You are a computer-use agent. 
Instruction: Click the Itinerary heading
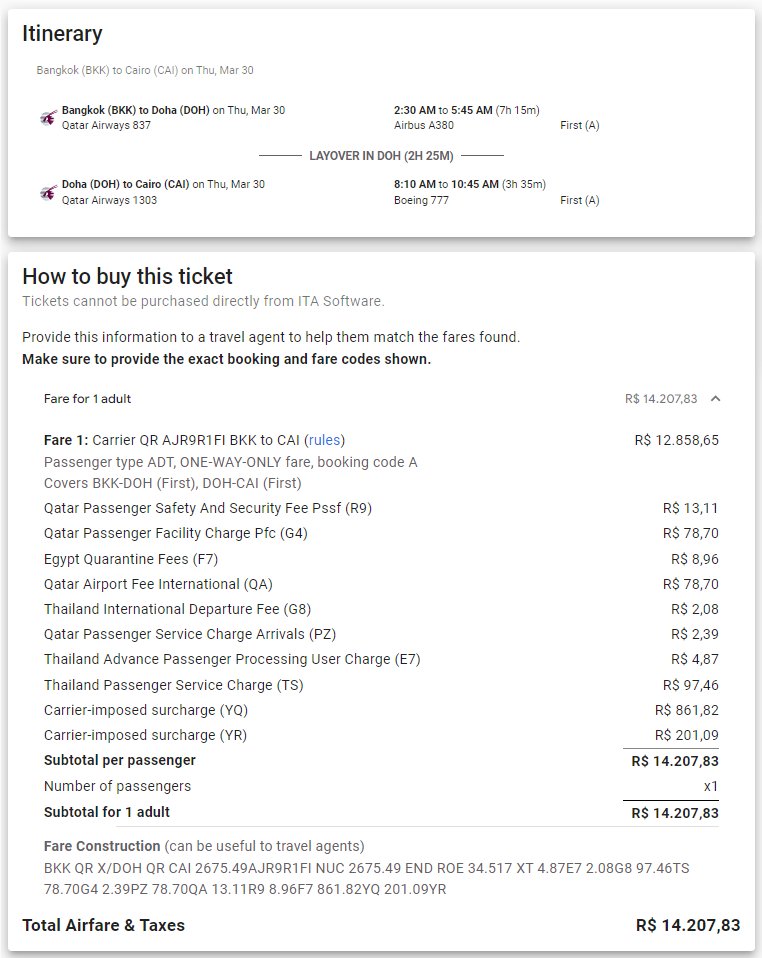pos(62,34)
